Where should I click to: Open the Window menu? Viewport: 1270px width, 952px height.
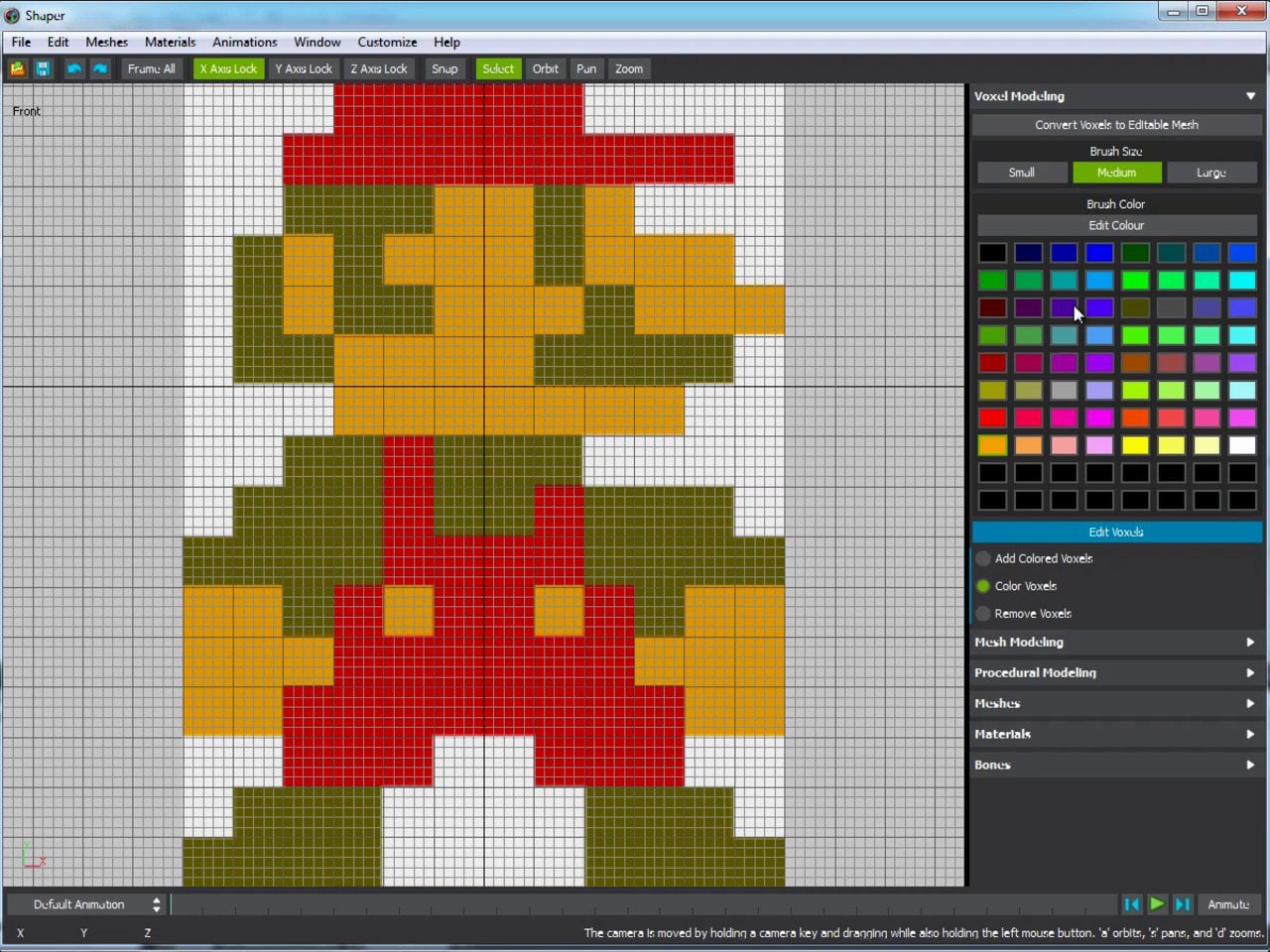317,42
